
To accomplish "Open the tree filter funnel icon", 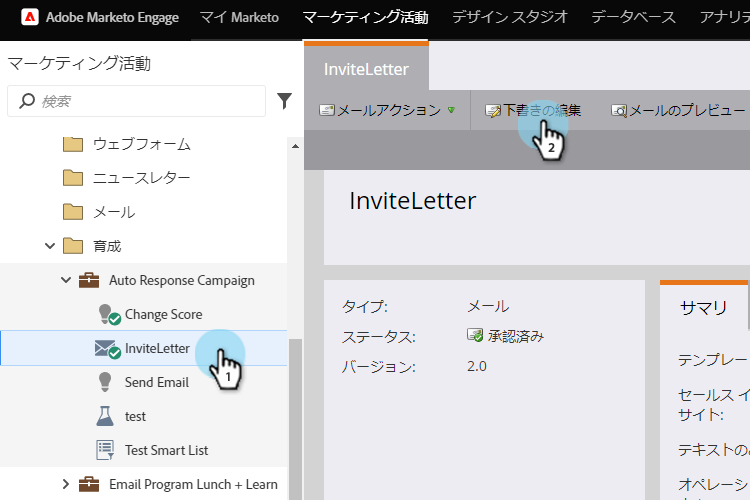I will click(x=285, y=100).
